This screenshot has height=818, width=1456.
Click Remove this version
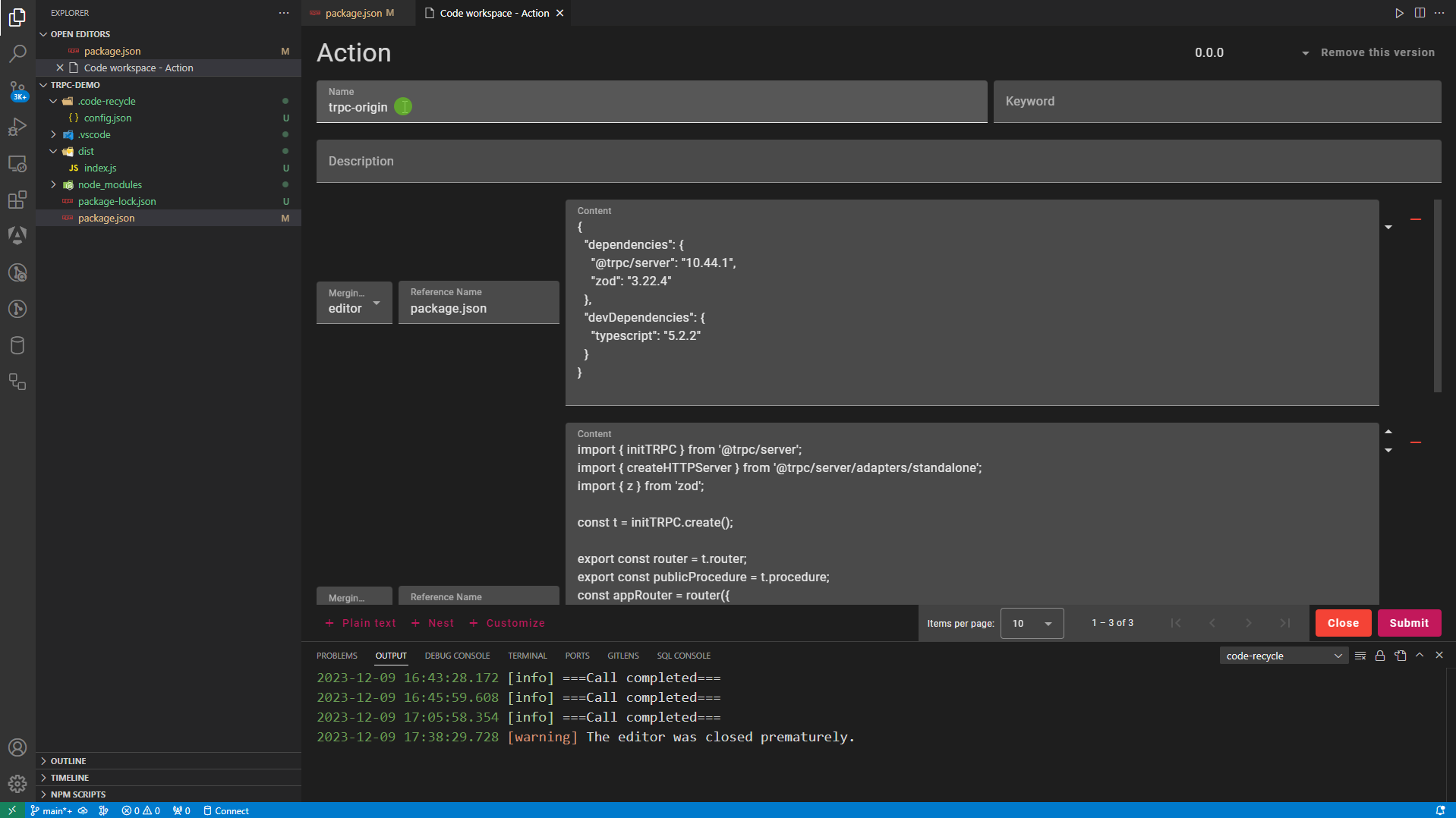click(1377, 52)
